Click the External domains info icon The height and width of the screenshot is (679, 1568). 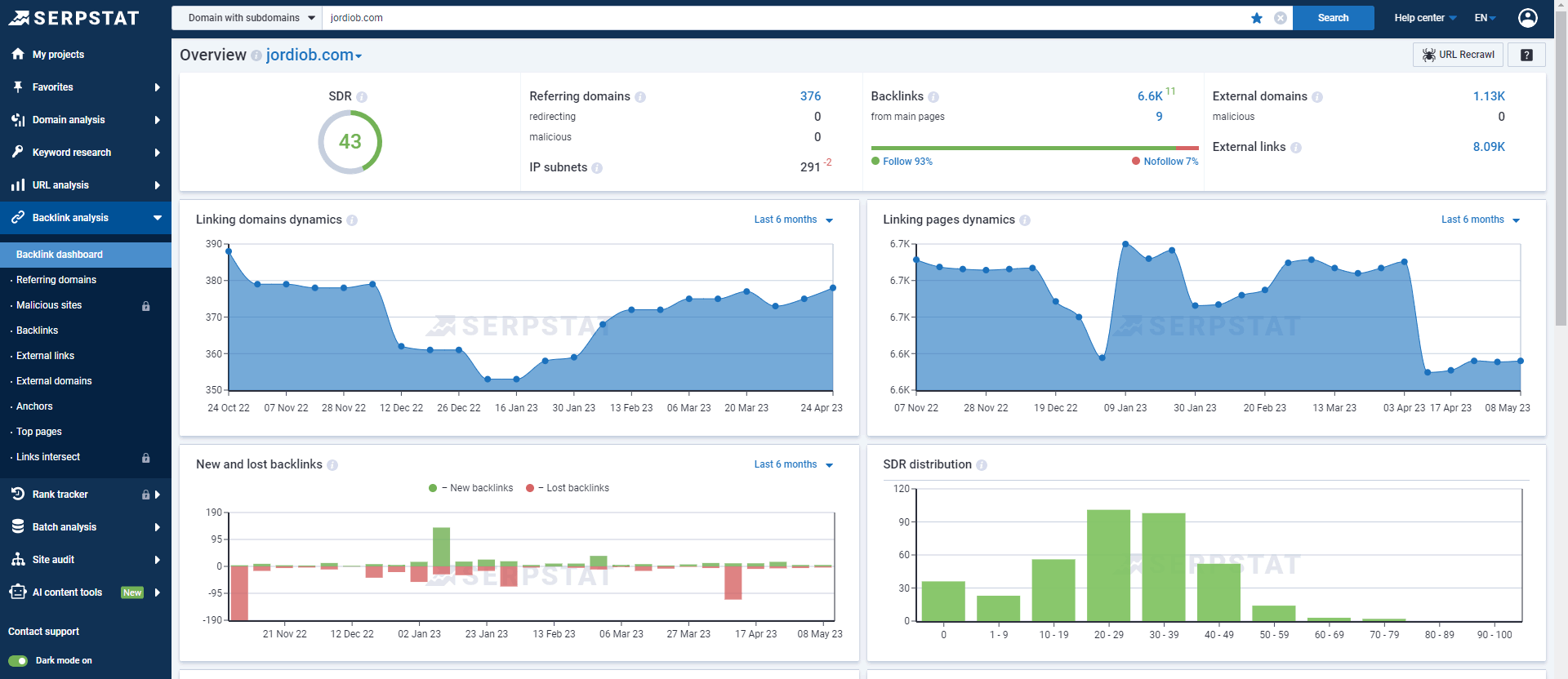1317,97
